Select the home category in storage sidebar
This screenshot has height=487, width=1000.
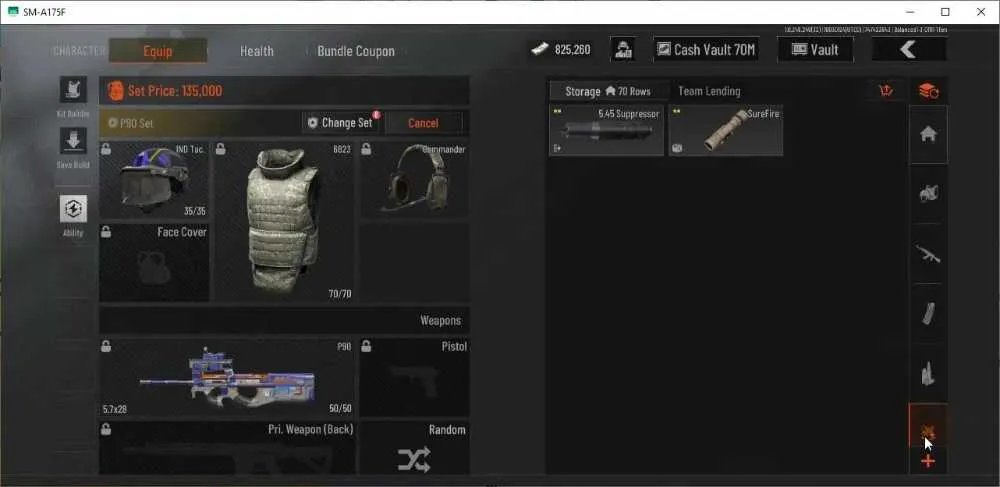(x=928, y=134)
